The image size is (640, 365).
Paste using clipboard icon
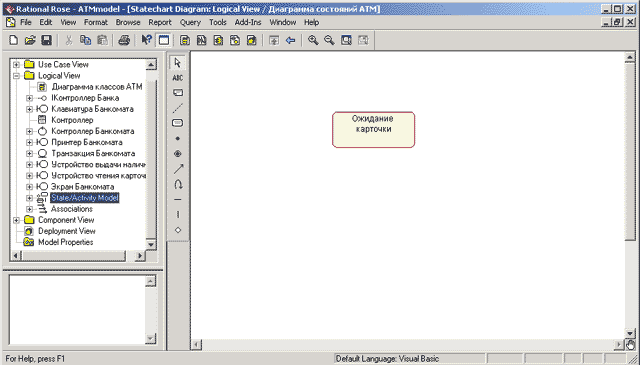click(102, 40)
